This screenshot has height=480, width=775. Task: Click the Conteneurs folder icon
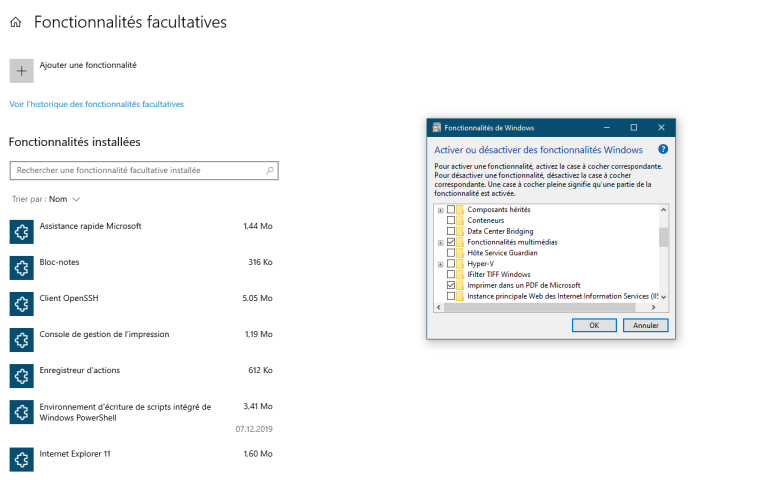460,220
